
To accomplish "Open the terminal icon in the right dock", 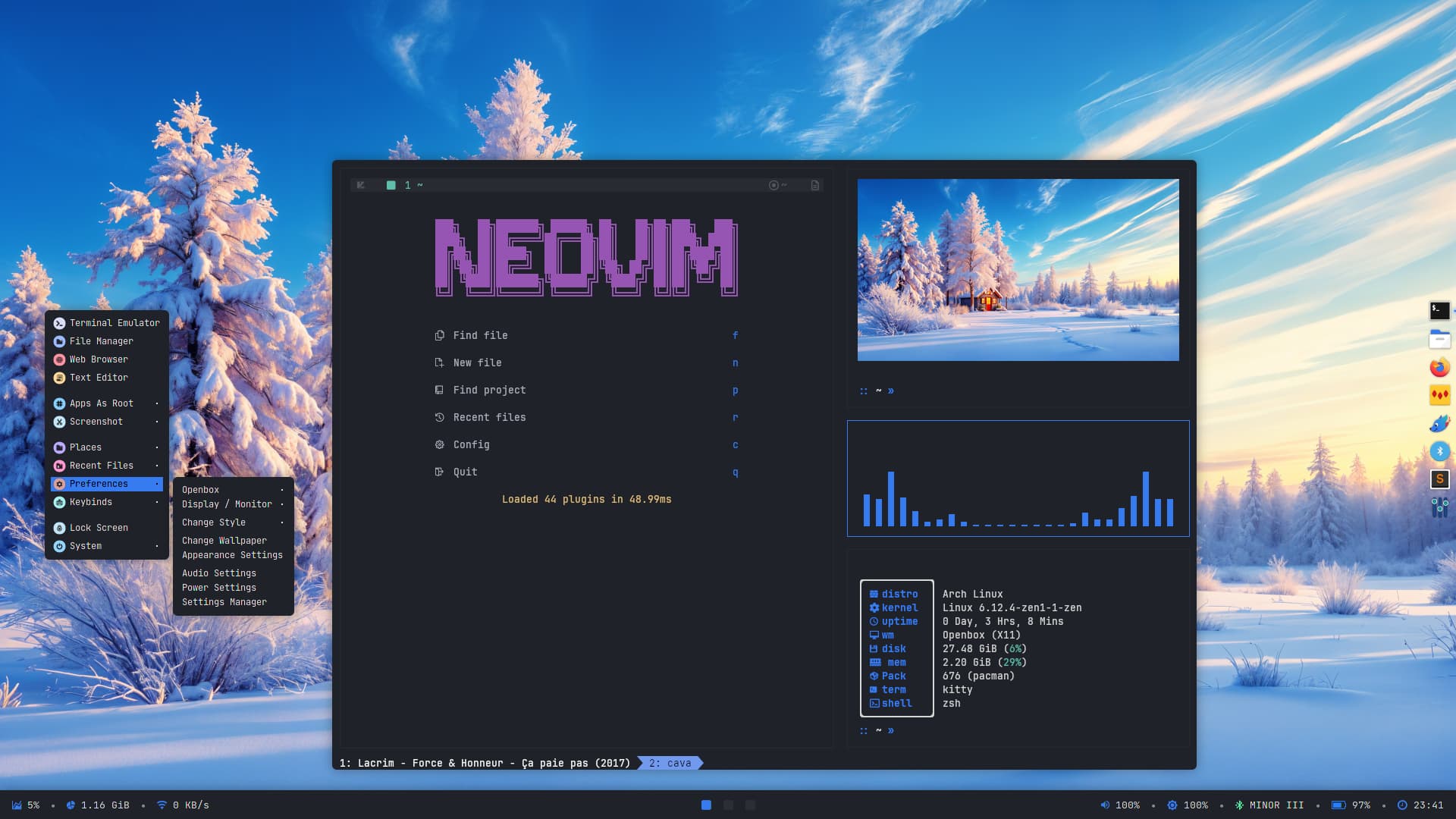I will click(1439, 310).
